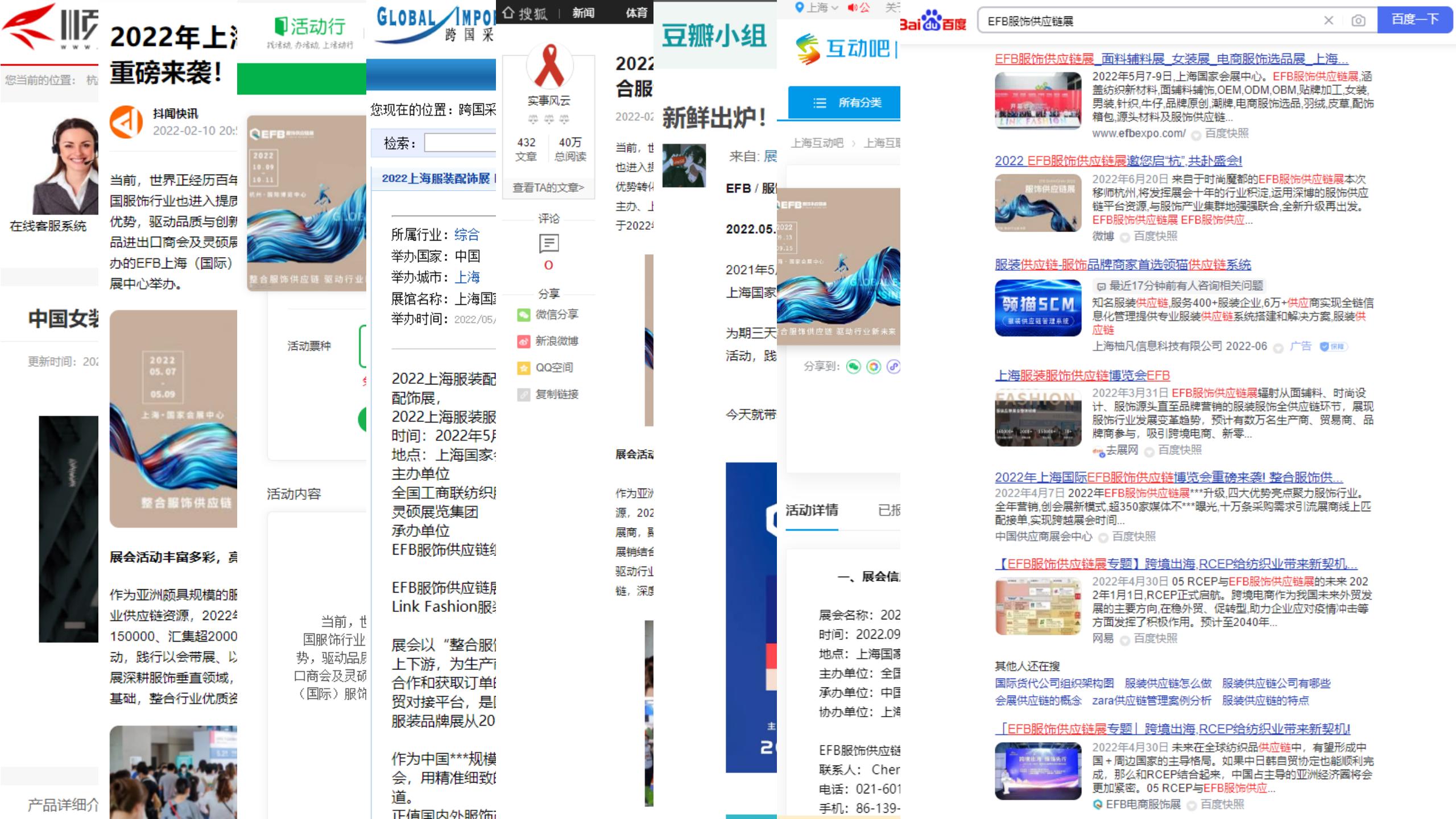Share via 新浪微博

pos(548,341)
